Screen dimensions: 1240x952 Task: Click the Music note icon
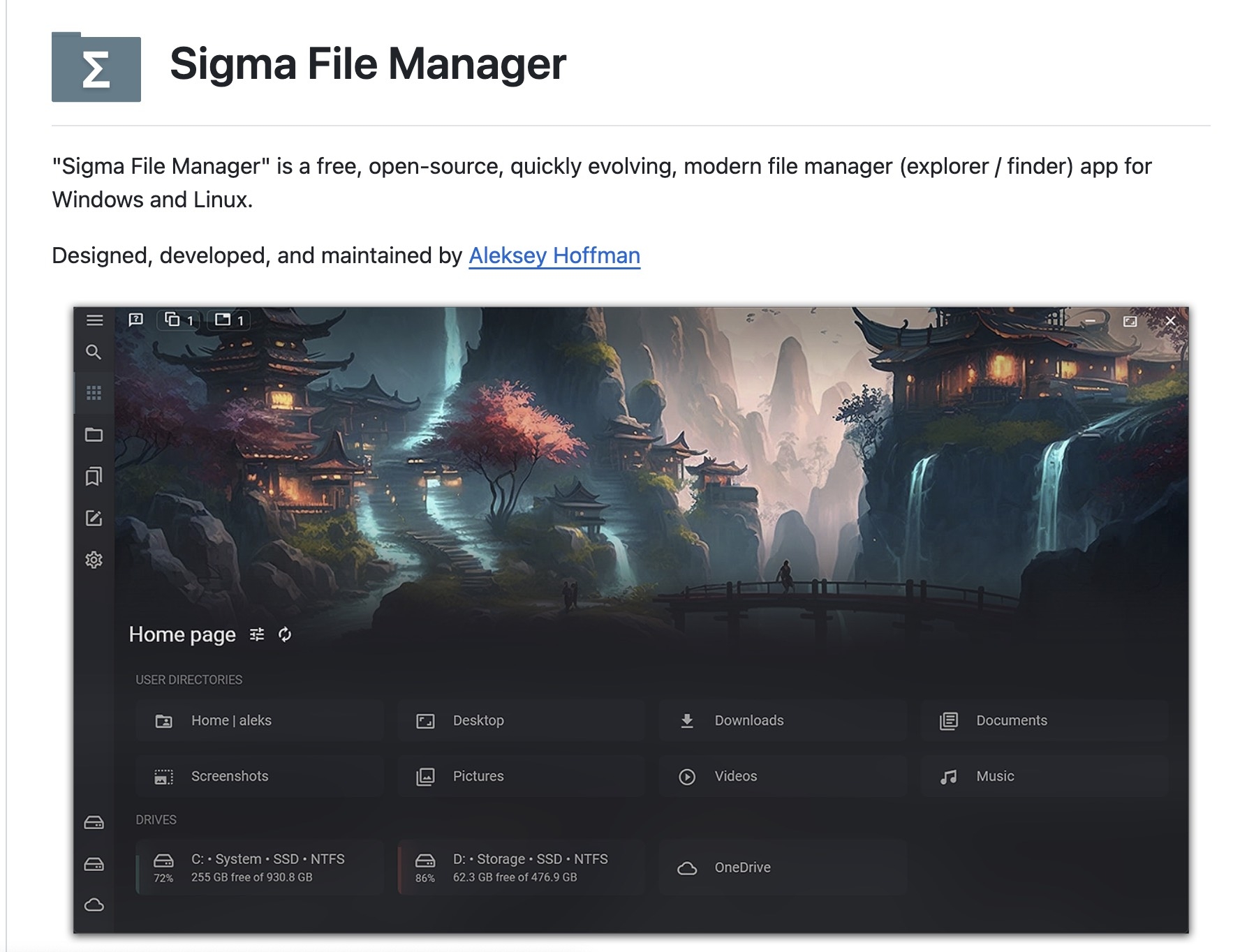pos(949,777)
